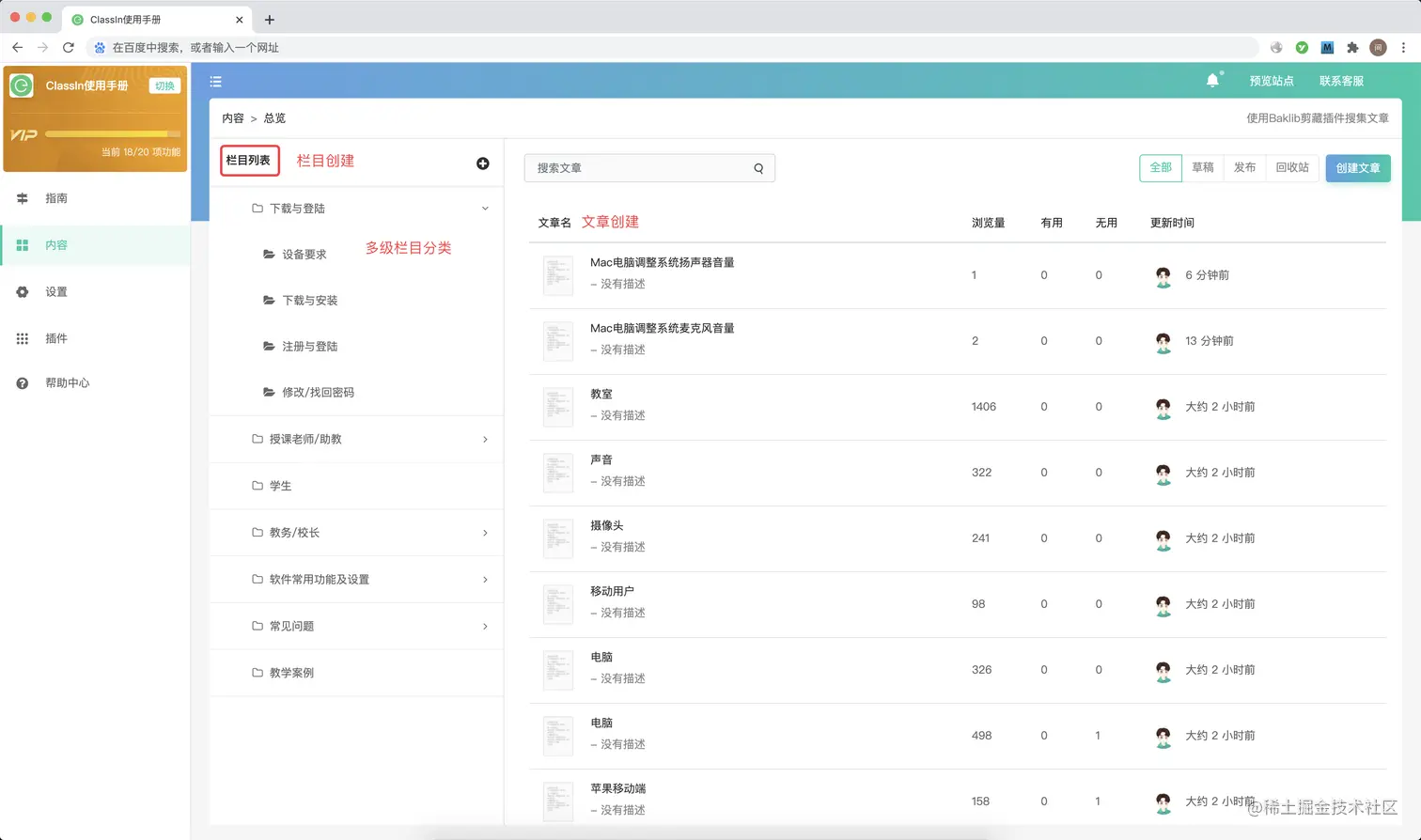Open 预览站点 link
Screen dimensions: 1421x840
point(1272,81)
